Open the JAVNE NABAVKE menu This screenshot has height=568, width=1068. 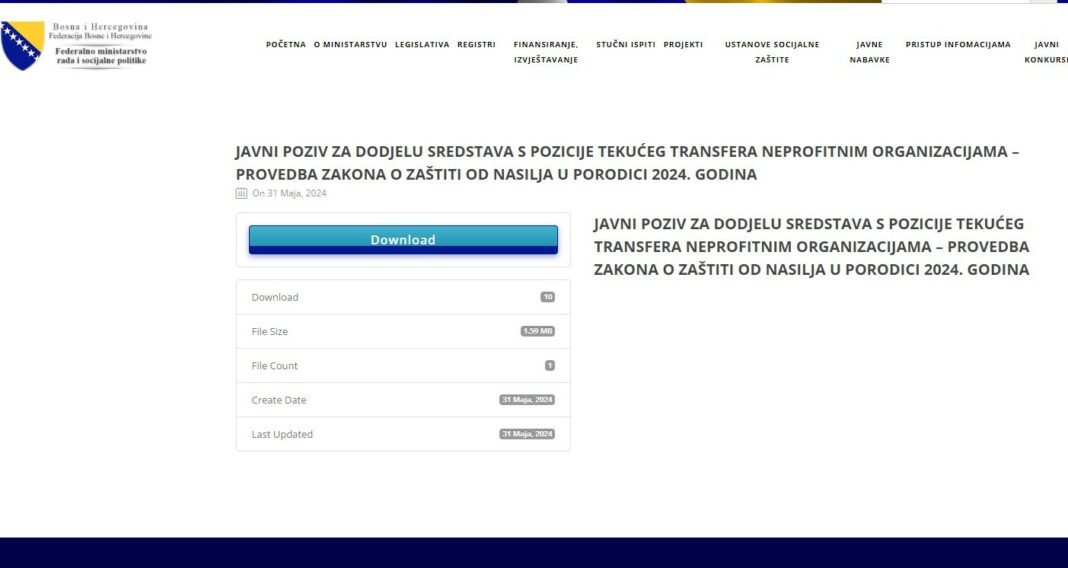pos(869,52)
